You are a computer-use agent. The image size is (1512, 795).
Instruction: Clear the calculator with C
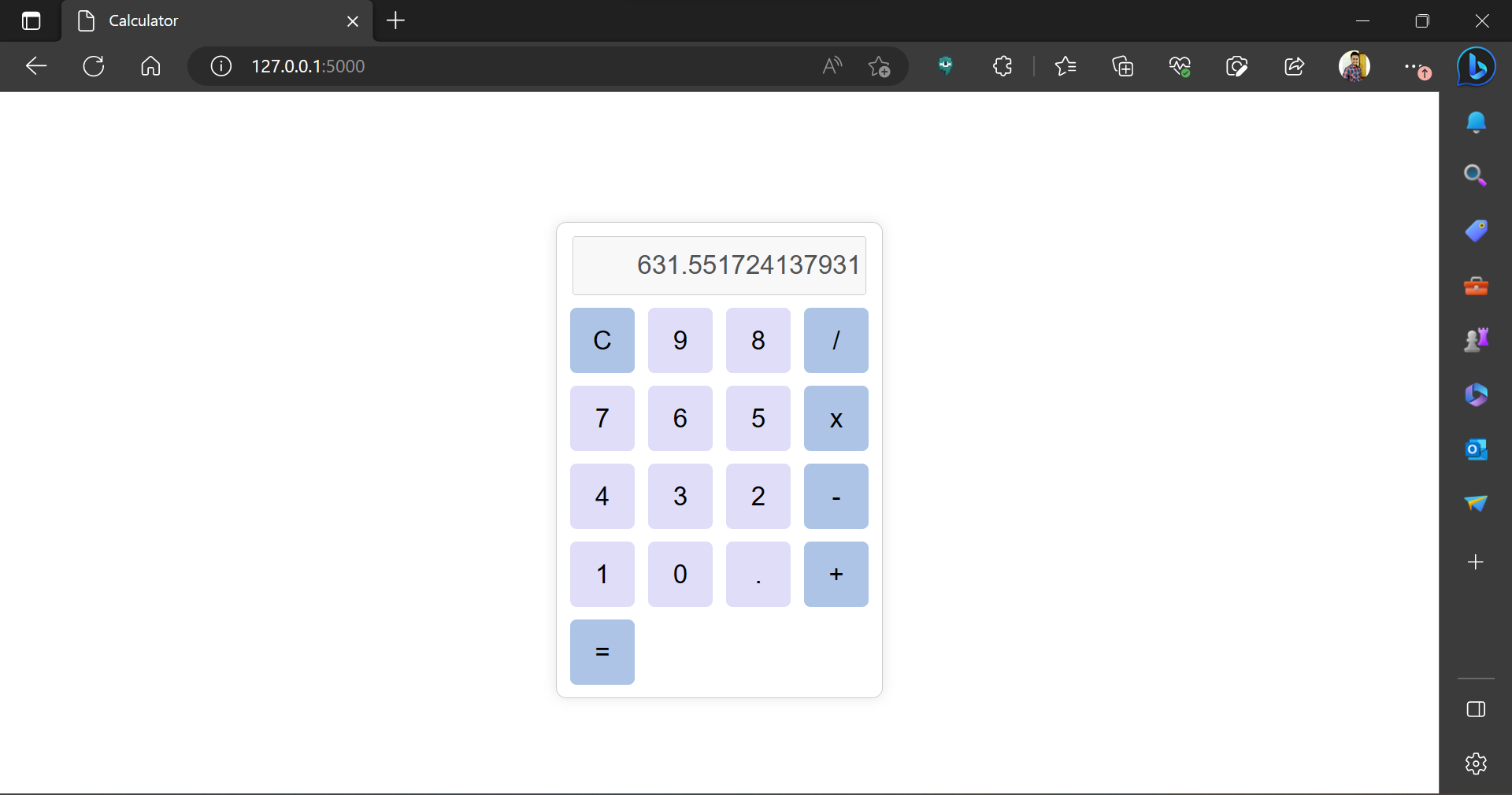click(602, 341)
